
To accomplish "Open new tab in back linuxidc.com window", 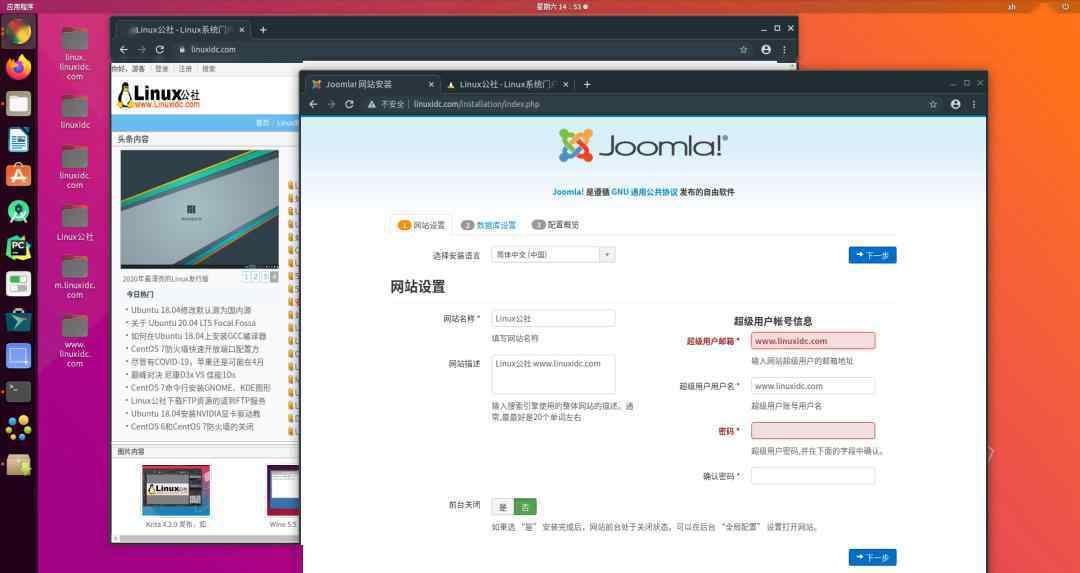I will pos(263,30).
